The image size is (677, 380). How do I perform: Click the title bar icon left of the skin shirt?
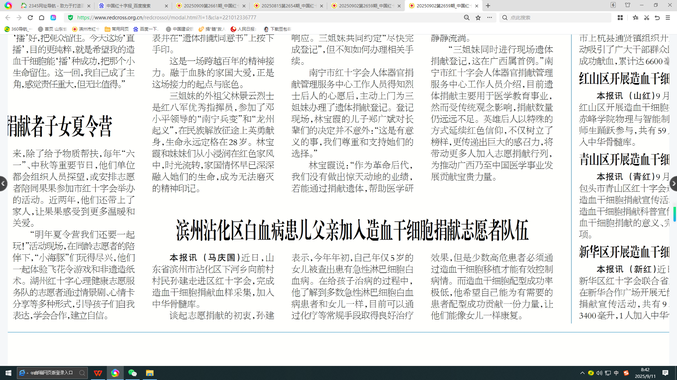tap(613, 5)
